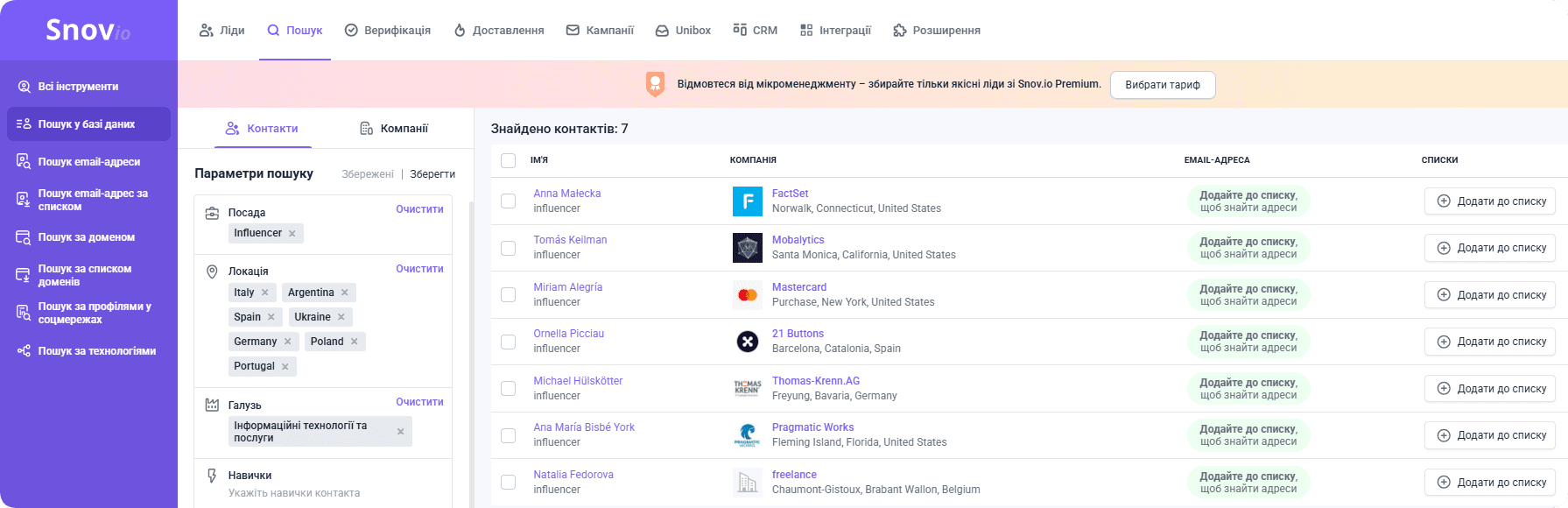Check the box for Tomás Keilman
This screenshot has height=508, width=1568.
[x=508, y=248]
